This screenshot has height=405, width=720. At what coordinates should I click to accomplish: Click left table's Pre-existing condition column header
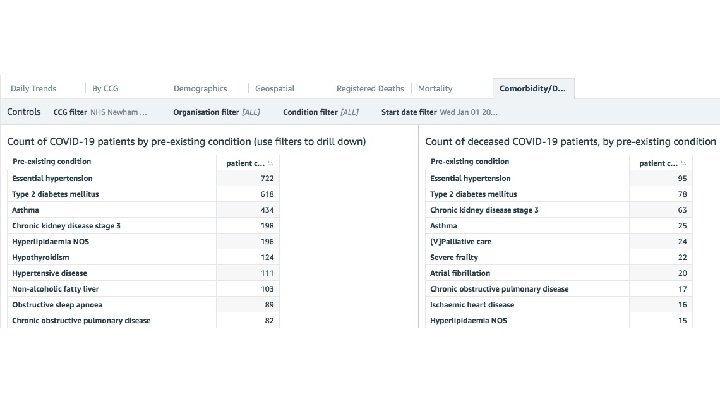(52, 161)
